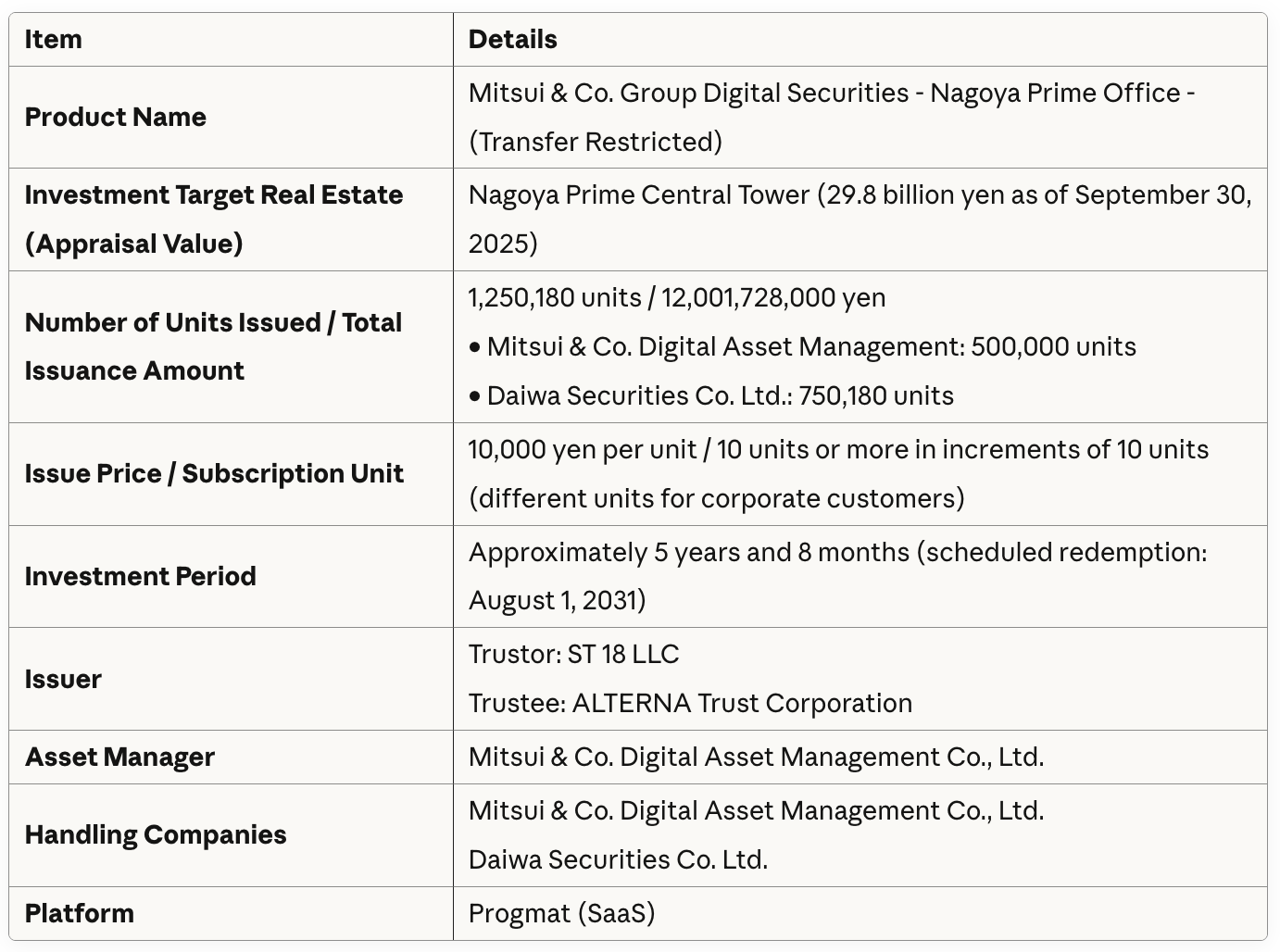This screenshot has width=1280, height=952.
Task: Click the "Details" column header
Action: point(512,40)
